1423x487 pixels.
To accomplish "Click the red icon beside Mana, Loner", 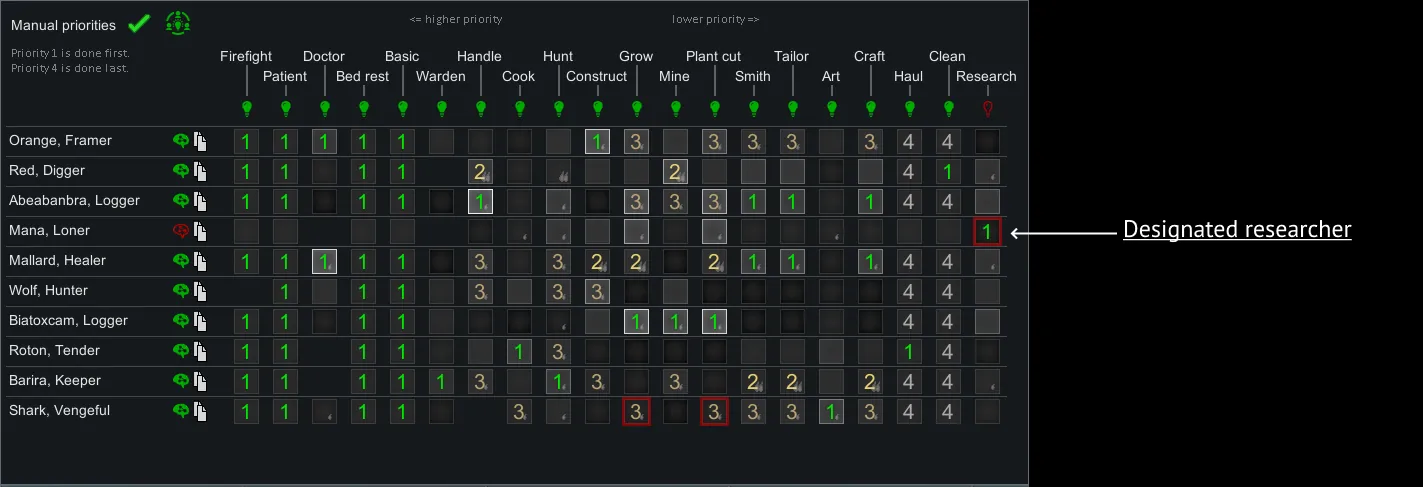I will point(181,231).
